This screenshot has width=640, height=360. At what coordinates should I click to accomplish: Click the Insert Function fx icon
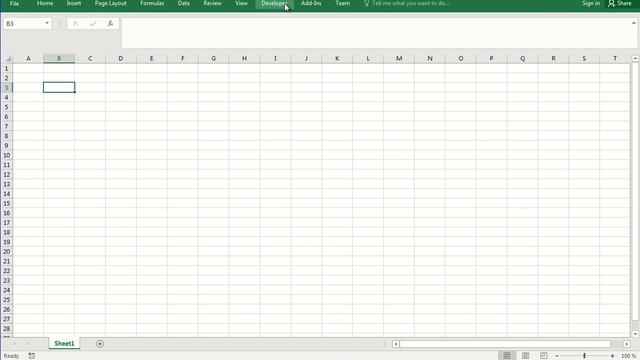[x=110, y=24]
